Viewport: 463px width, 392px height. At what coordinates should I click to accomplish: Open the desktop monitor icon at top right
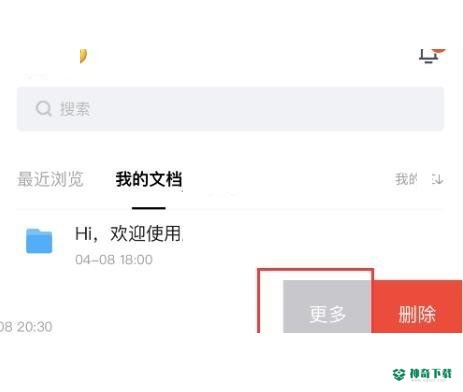click(429, 56)
